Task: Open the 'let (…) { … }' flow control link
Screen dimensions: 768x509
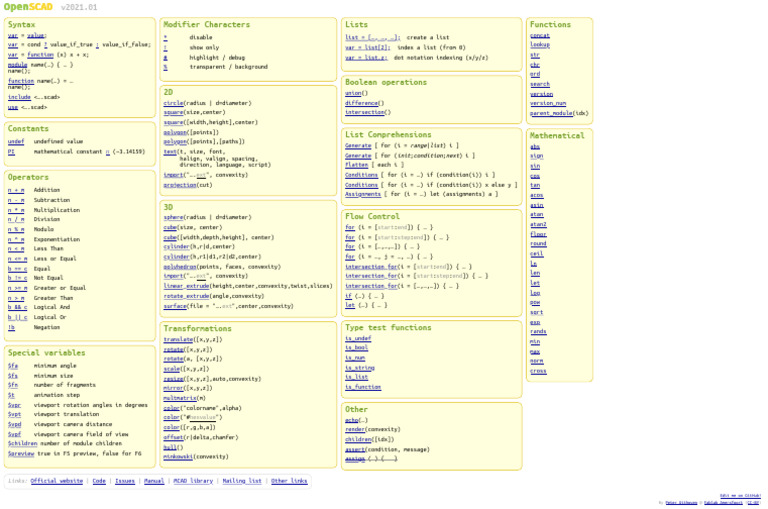Action: (x=350, y=305)
